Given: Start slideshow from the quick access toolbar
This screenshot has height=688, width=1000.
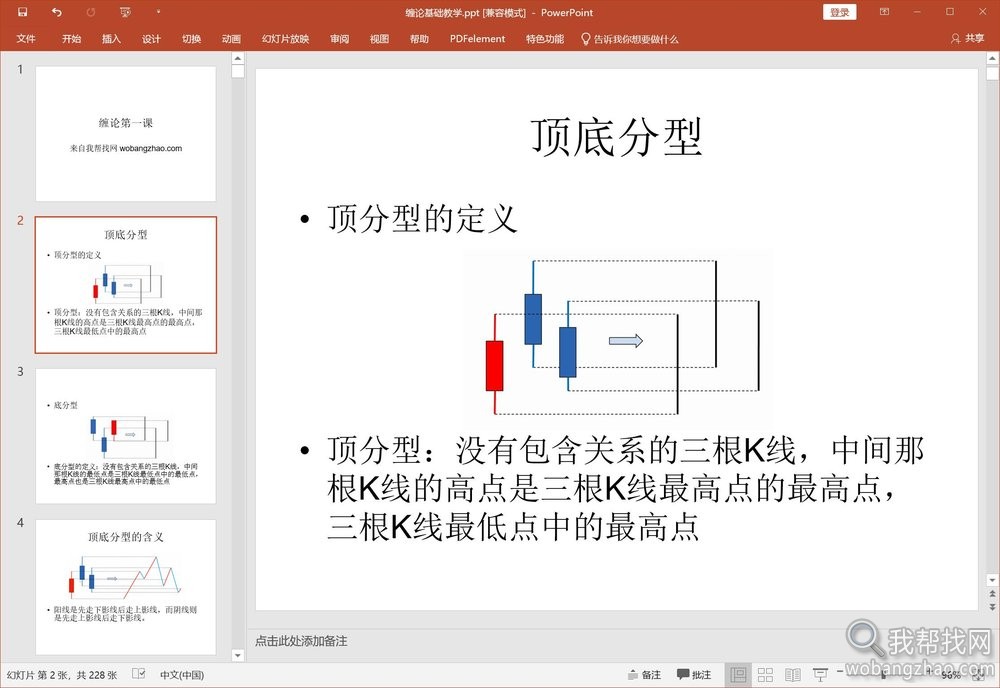Looking at the screenshot, I should pyautogui.click(x=125, y=12).
